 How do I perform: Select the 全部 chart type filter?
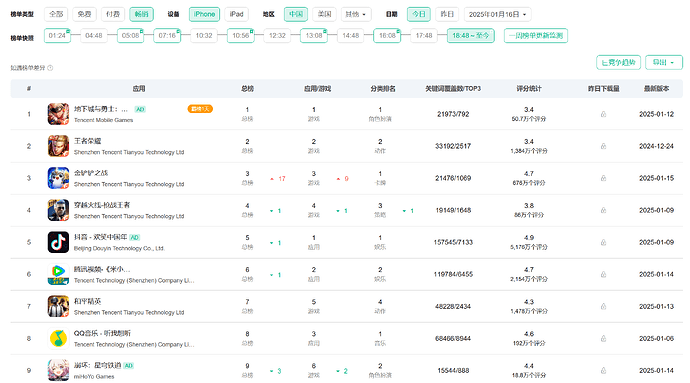(x=56, y=14)
